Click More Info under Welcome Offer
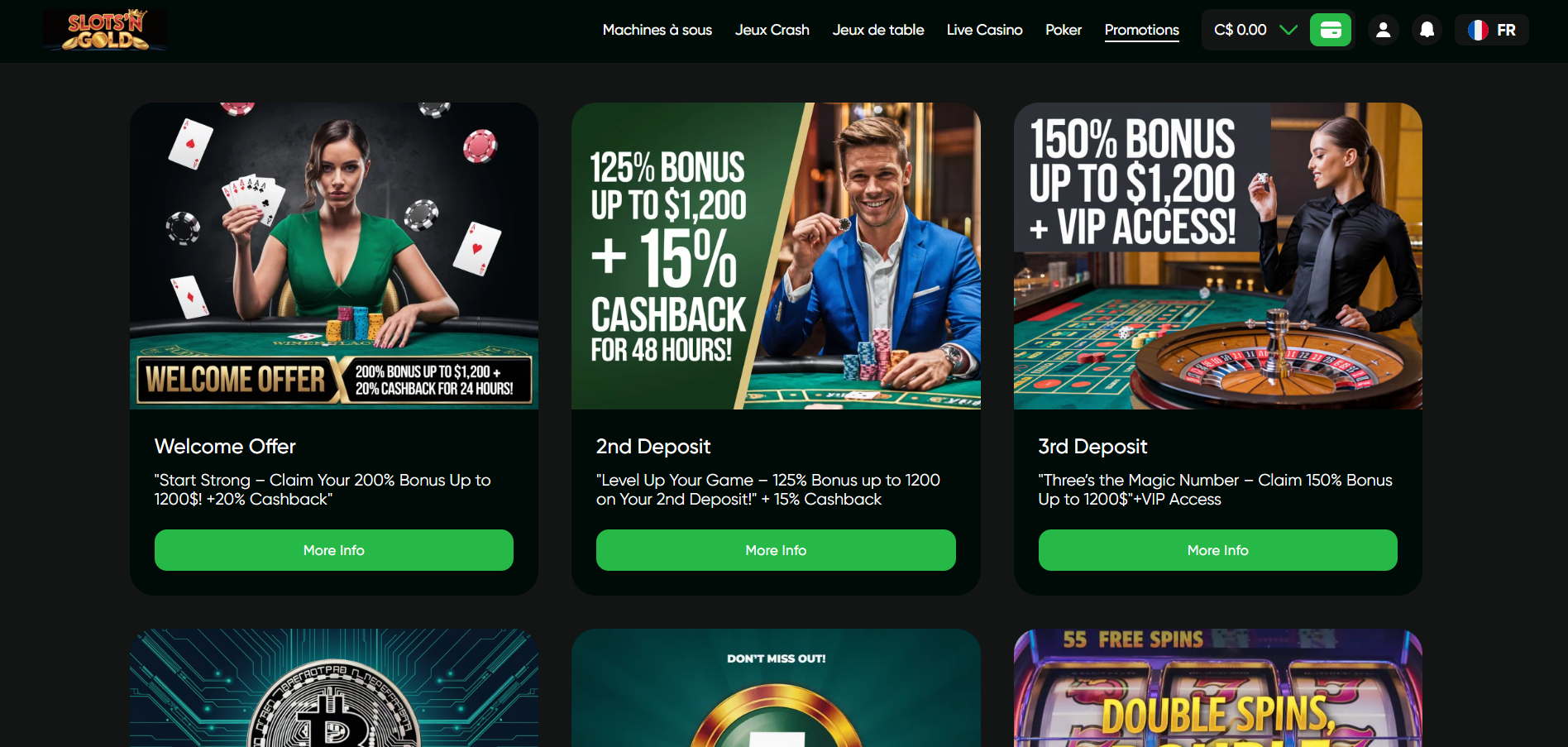The width and height of the screenshot is (1568, 747). (334, 550)
